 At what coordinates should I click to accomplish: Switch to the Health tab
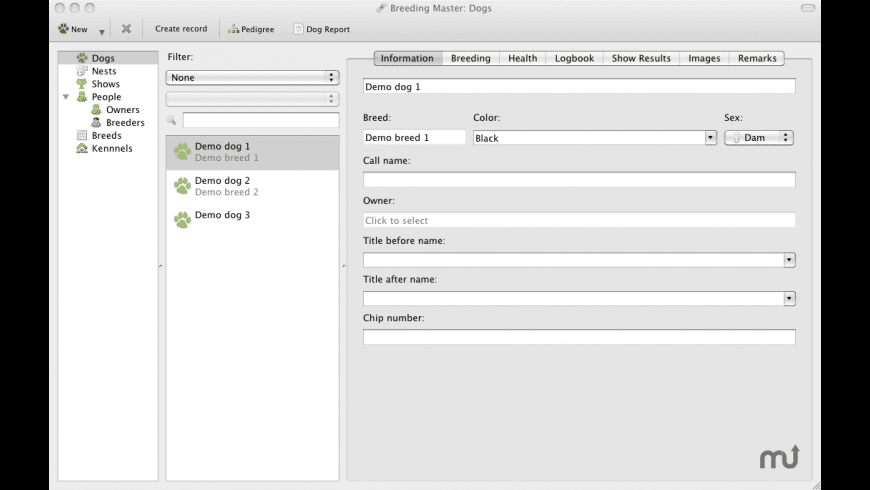523,58
